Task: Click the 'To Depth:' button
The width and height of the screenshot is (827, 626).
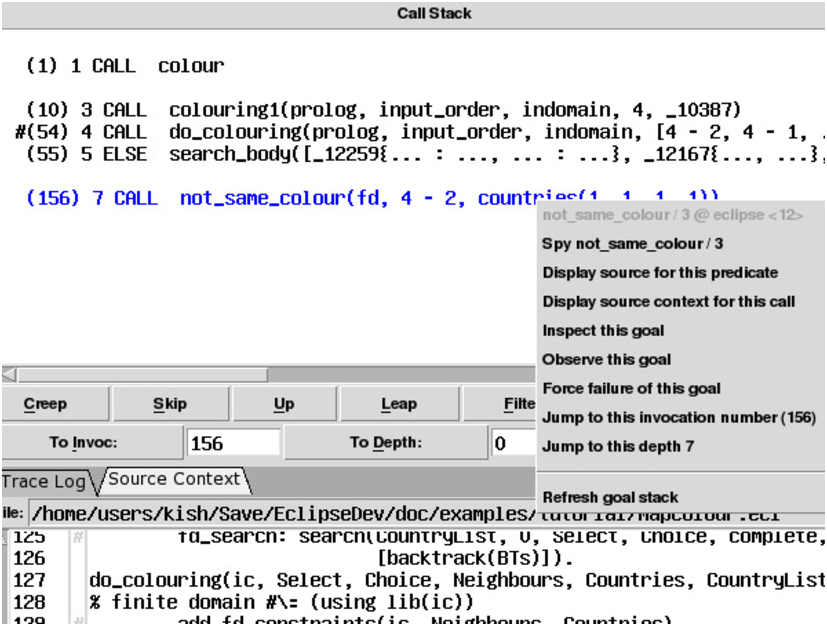Action: pyautogui.click(x=385, y=443)
